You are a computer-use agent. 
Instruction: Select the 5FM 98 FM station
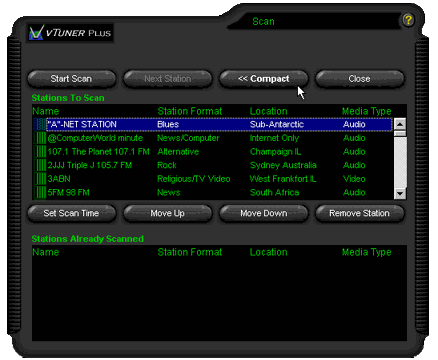point(68,192)
